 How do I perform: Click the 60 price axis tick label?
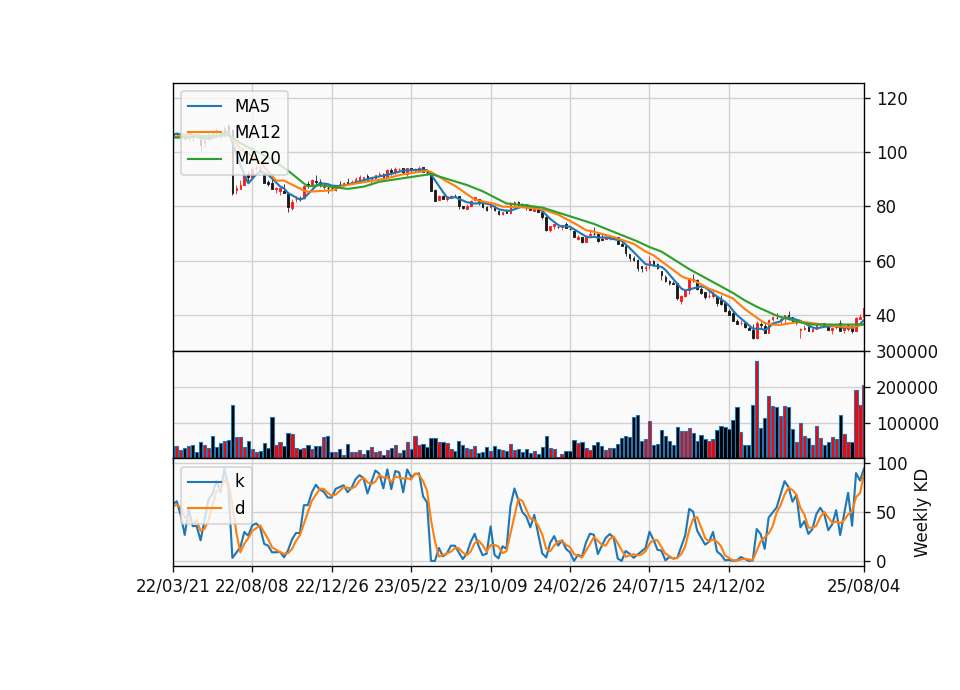[x=887, y=262]
